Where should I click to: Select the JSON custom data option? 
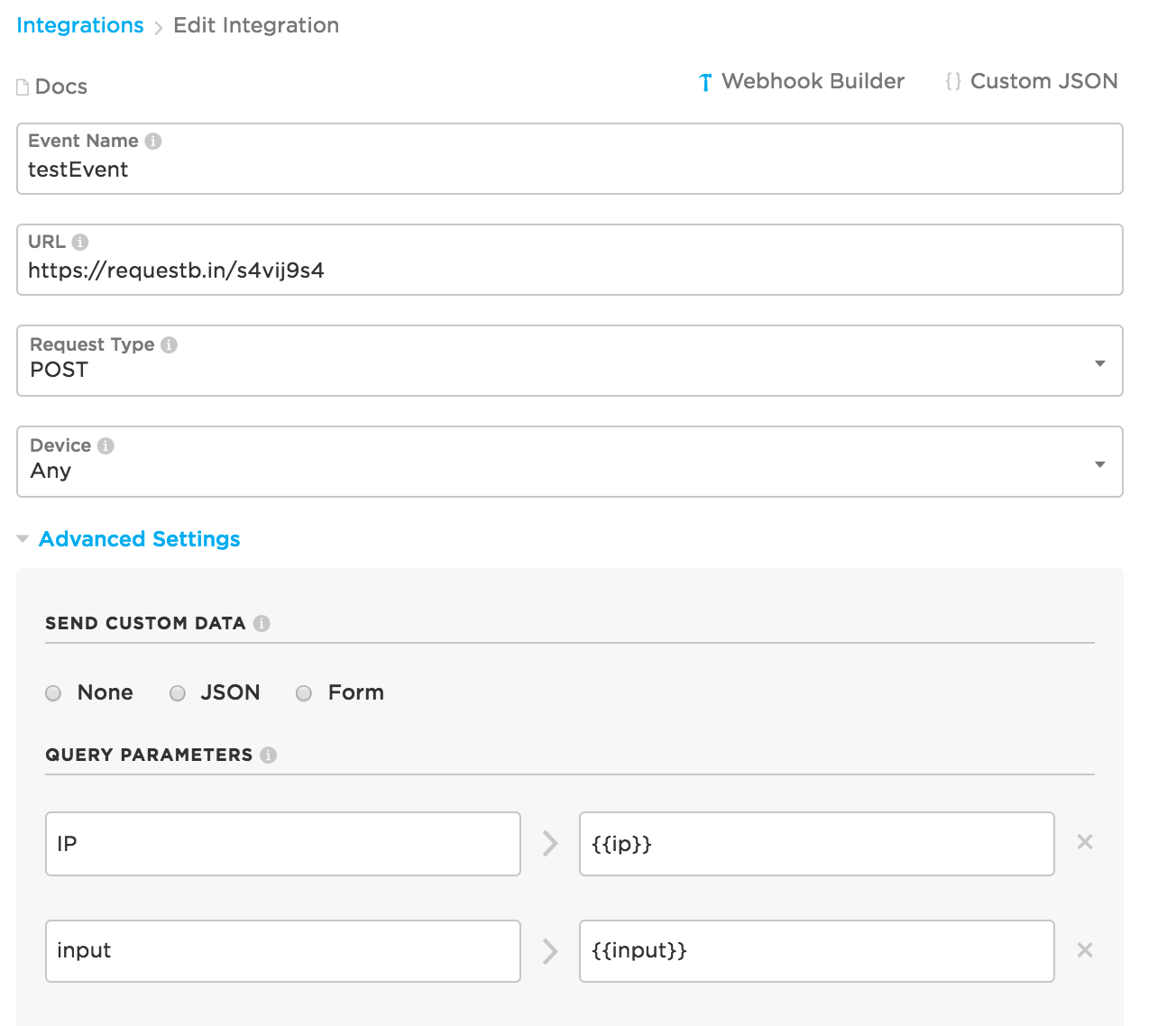179,693
